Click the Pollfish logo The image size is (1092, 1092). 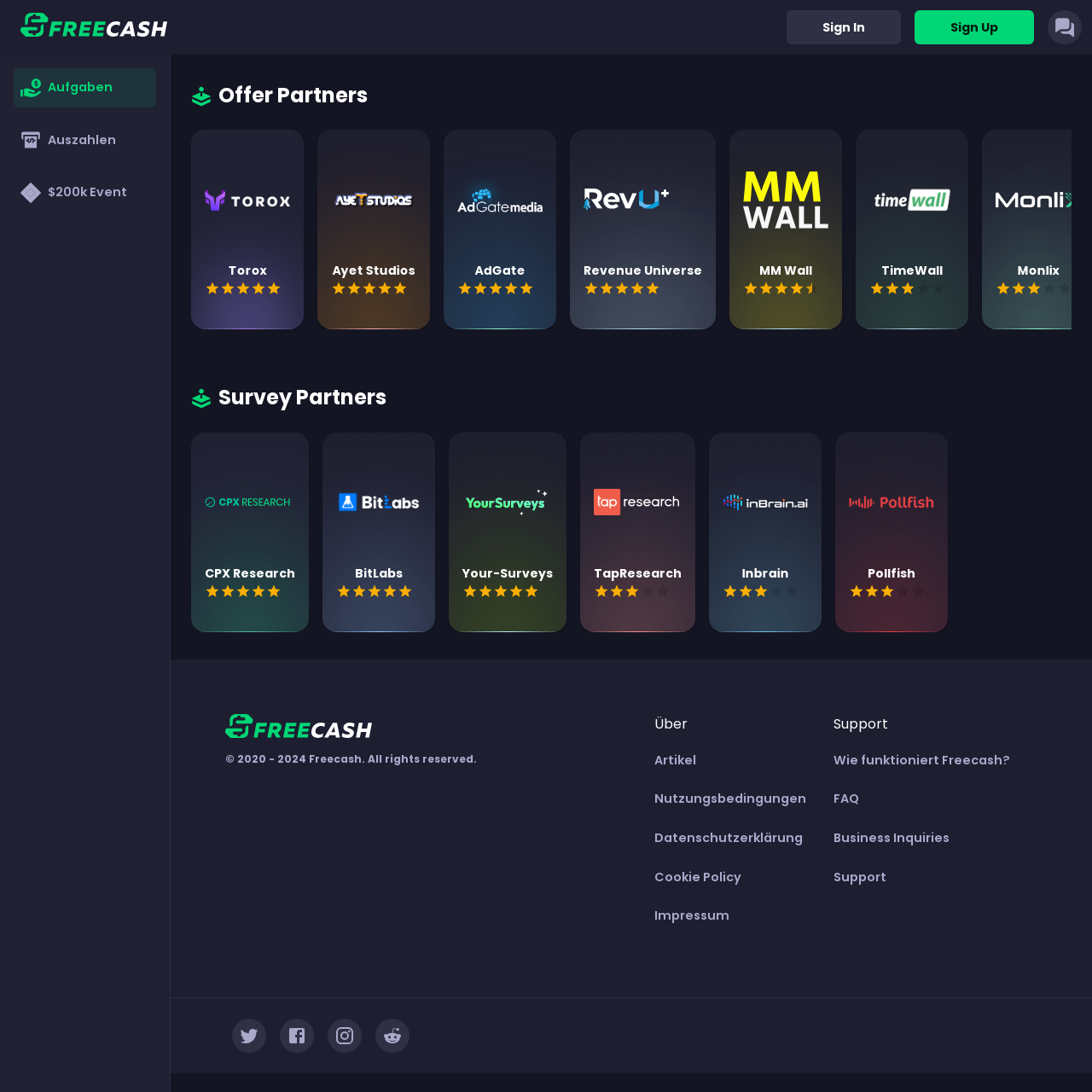(x=892, y=502)
